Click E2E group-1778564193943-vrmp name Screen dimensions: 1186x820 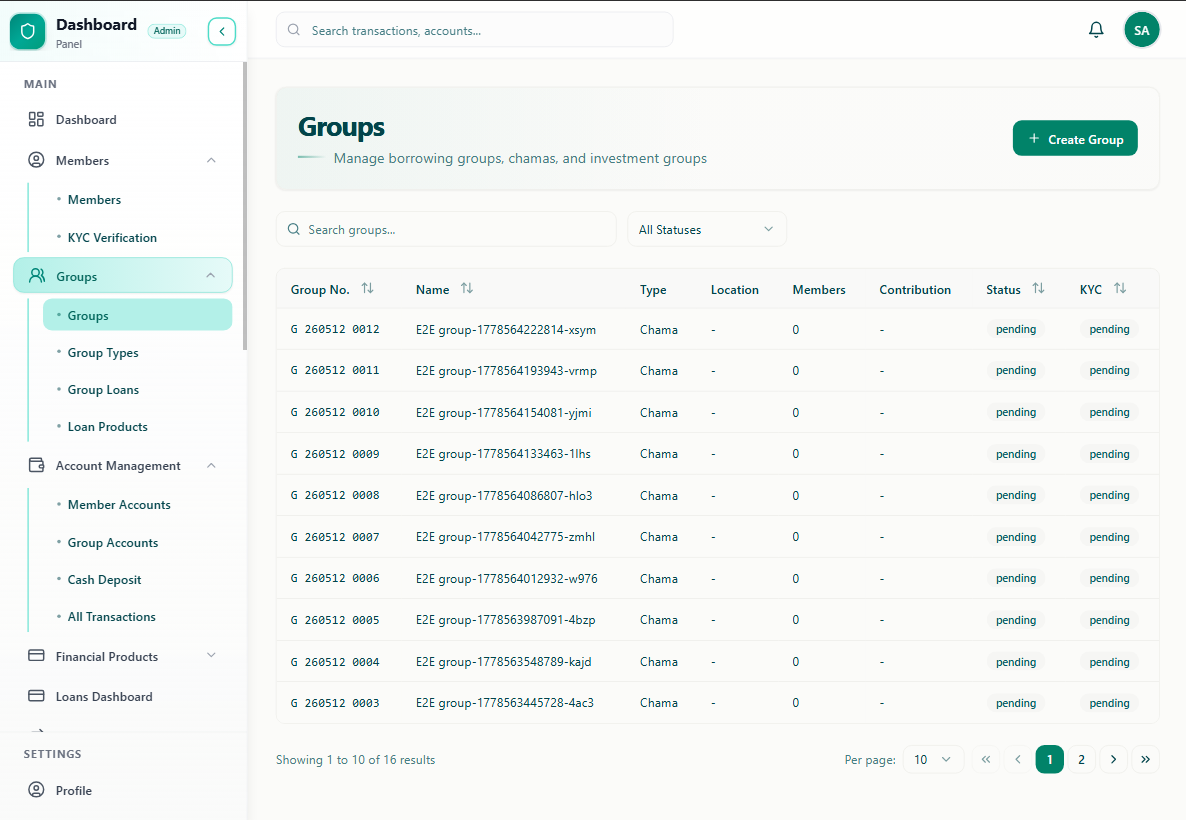point(506,371)
